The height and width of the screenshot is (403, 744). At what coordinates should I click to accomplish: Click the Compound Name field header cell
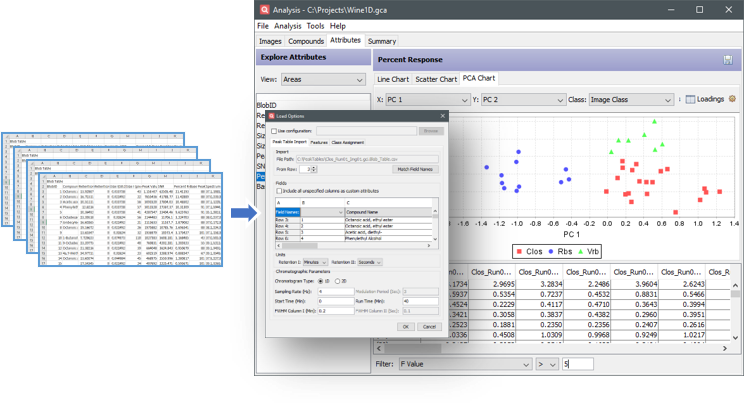click(x=388, y=212)
